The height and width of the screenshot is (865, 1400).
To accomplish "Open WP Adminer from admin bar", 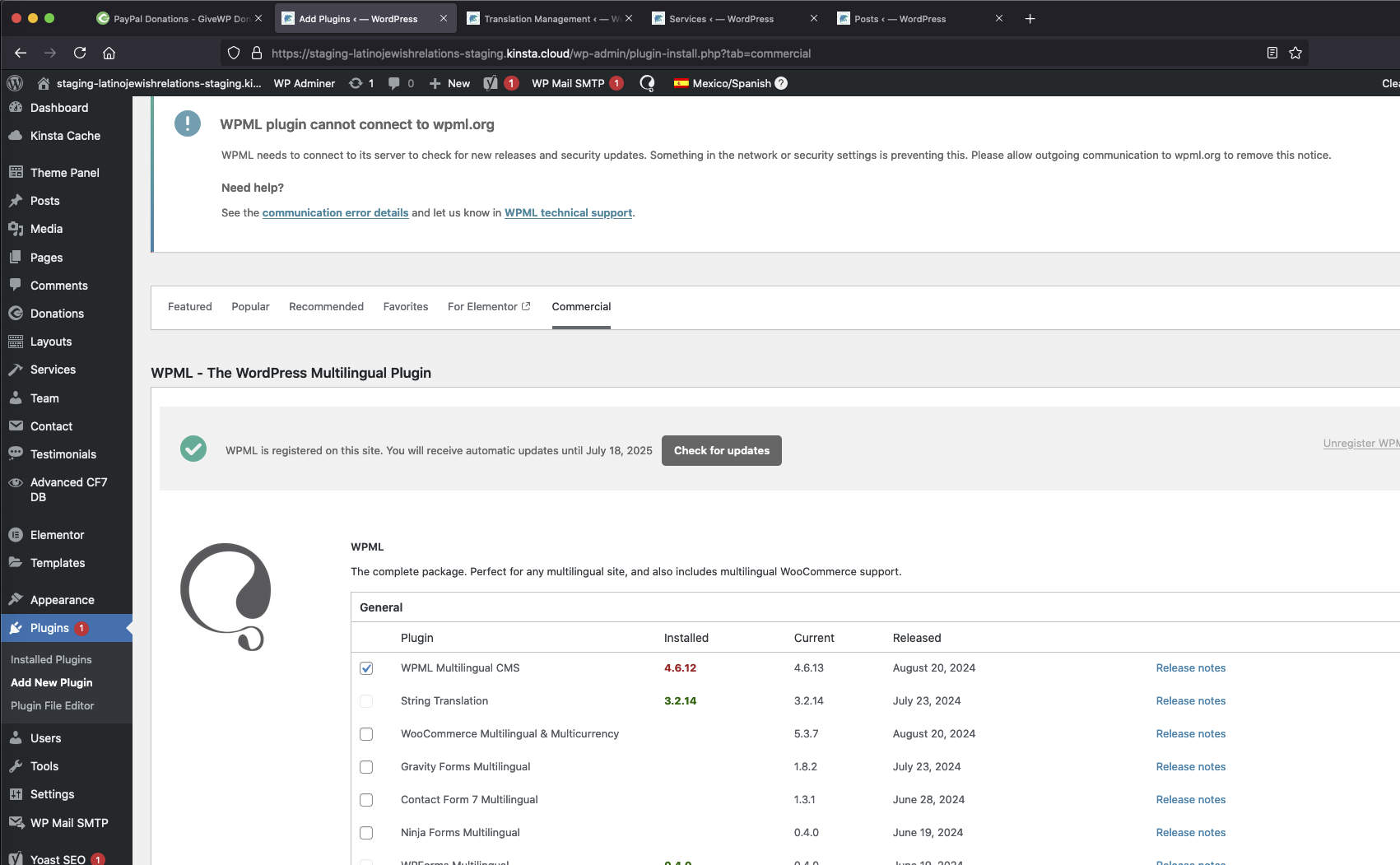I will click(x=304, y=83).
